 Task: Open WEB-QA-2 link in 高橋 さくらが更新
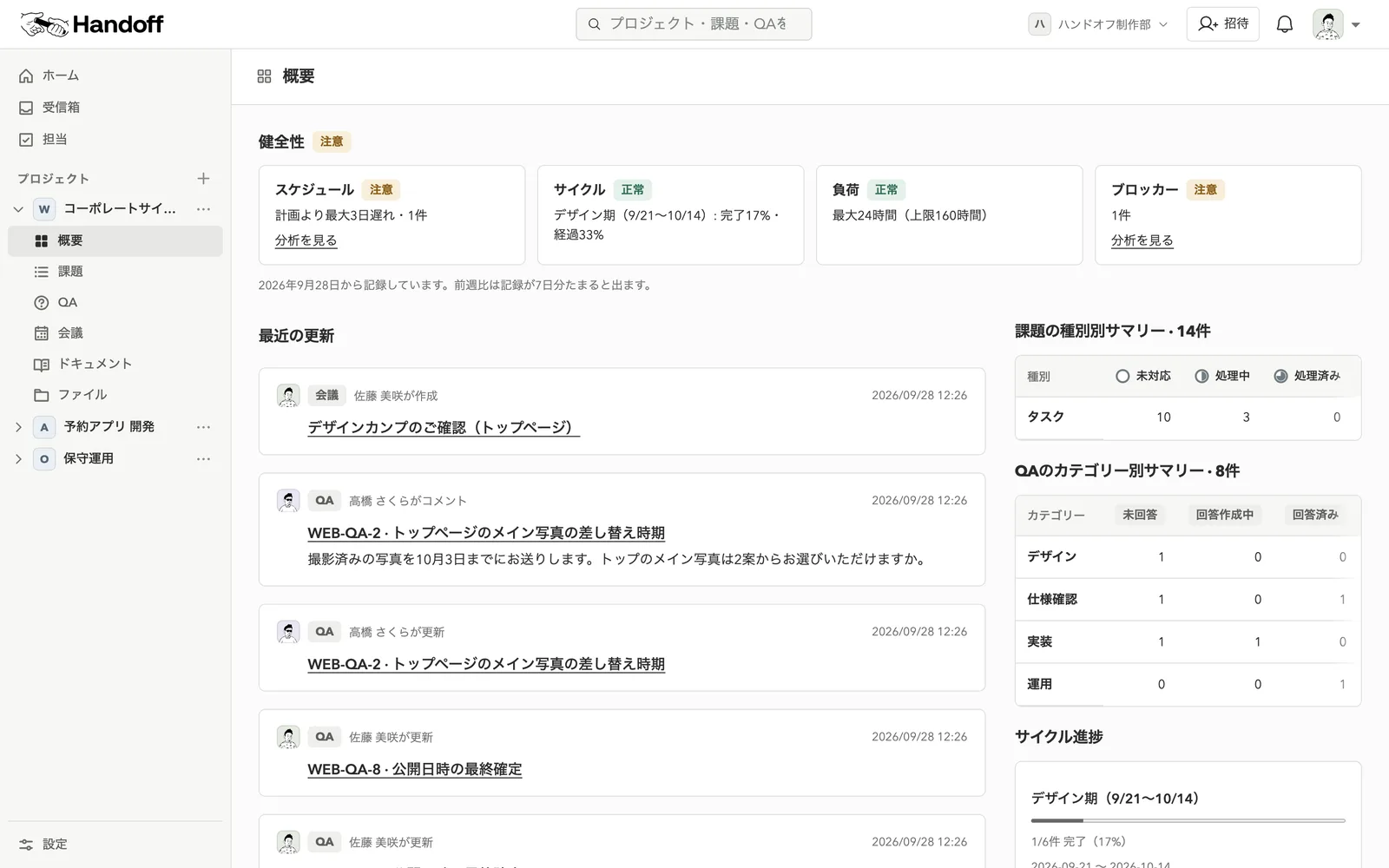point(486,664)
